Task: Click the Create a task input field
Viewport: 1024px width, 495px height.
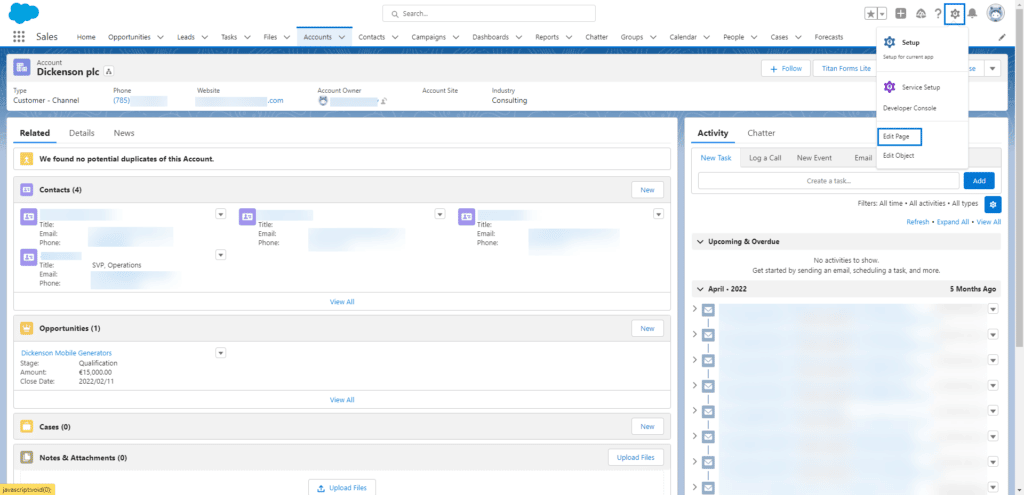Action: pos(829,181)
